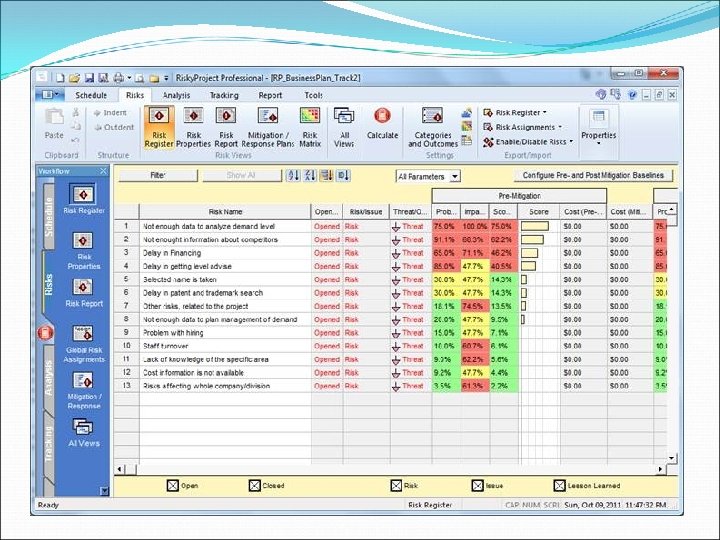Click the Outdent button
This screenshot has height=540, width=720.
[x=114, y=127]
